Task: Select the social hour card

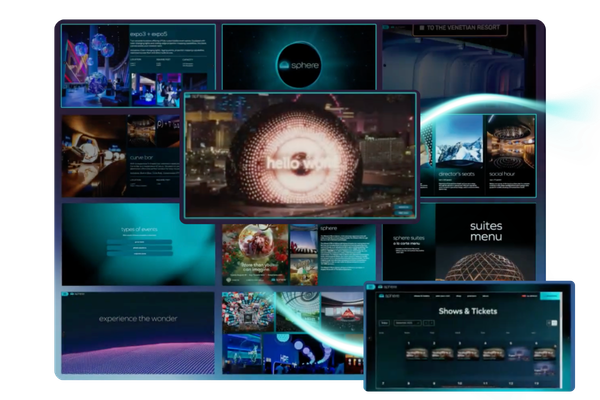Action: [x=511, y=156]
